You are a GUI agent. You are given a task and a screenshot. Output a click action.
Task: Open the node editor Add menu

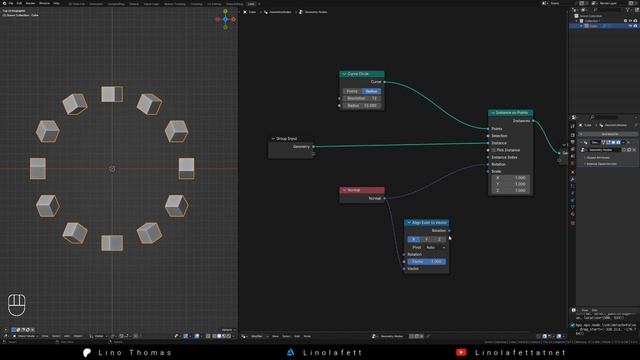coord(297,336)
